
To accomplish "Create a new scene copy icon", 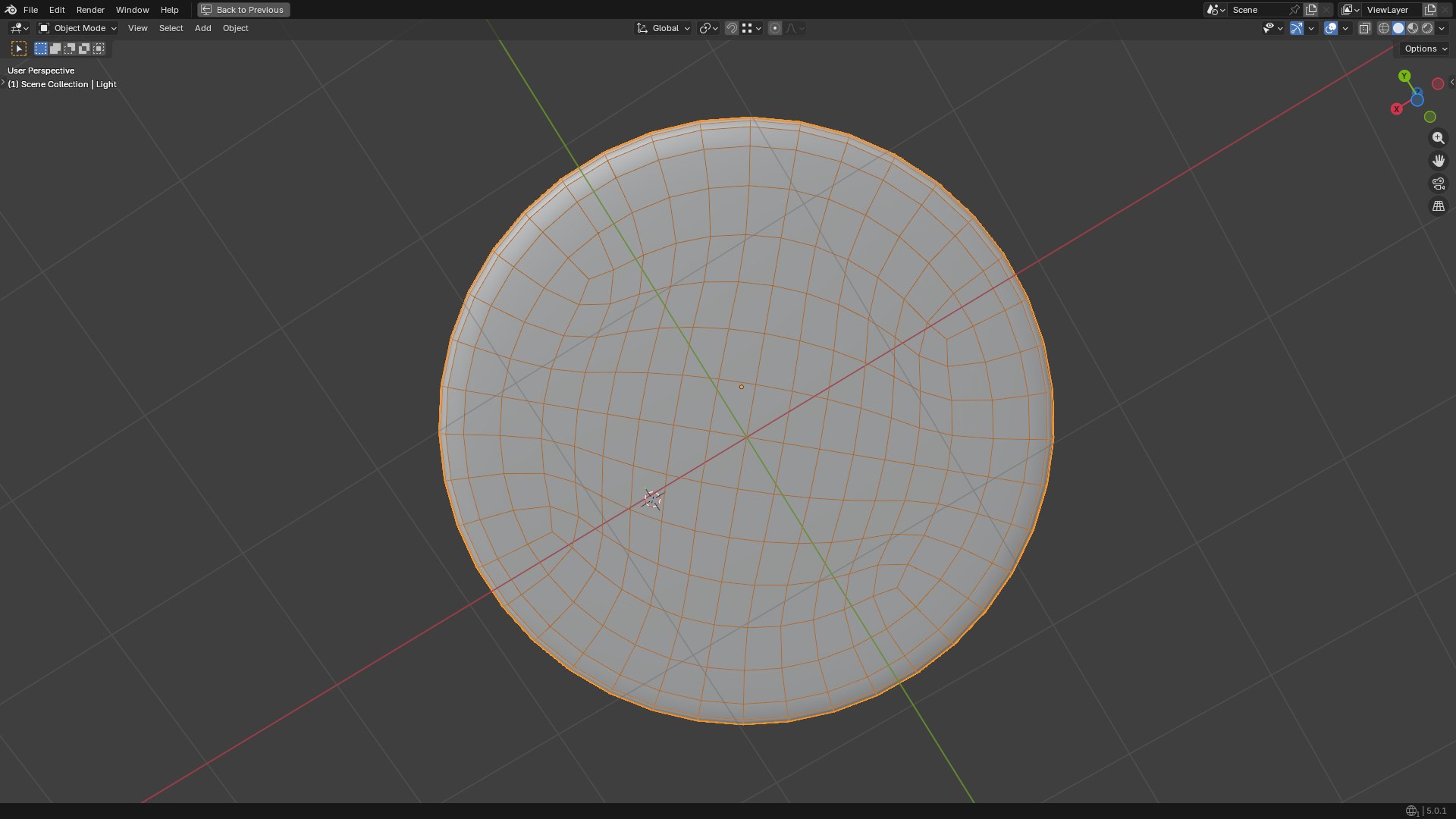I will point(1311,10).
